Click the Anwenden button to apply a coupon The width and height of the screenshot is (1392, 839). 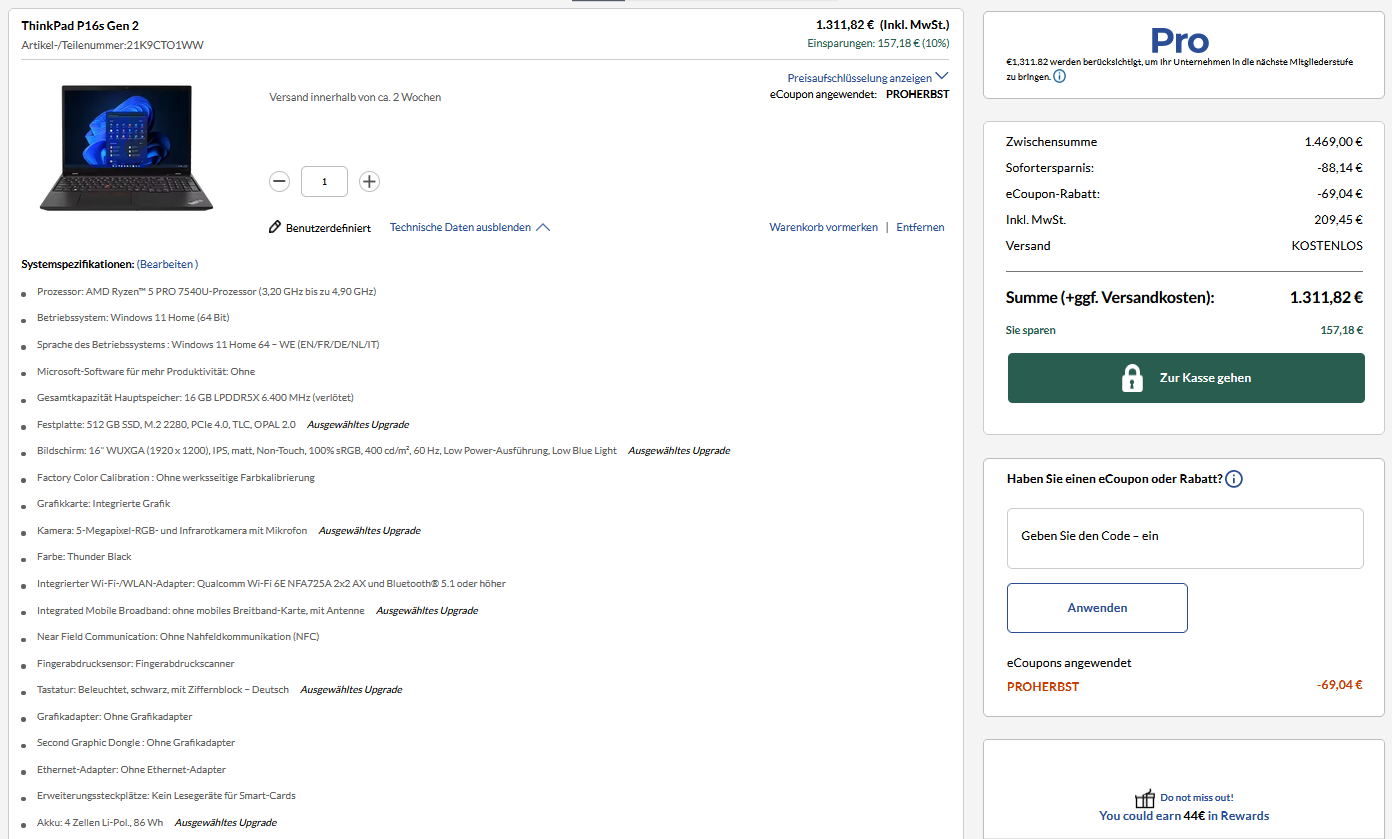click(x=1097, y=607)
